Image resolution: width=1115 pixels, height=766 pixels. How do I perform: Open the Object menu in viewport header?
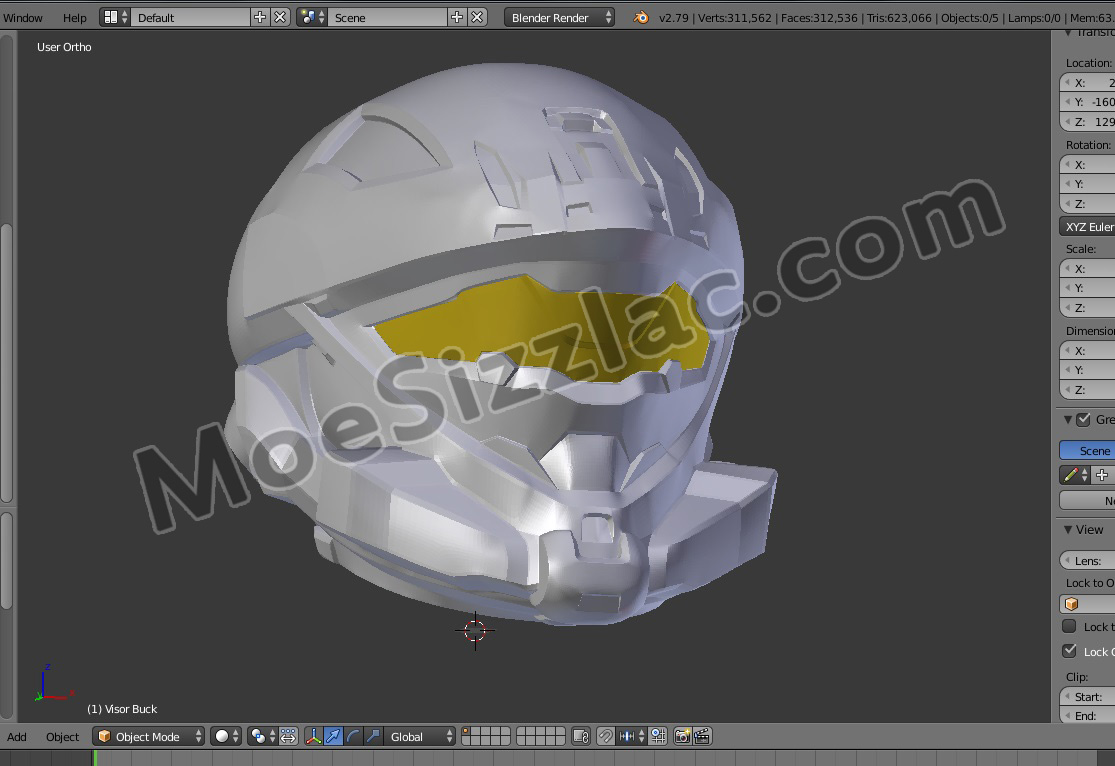coord(63,737)
